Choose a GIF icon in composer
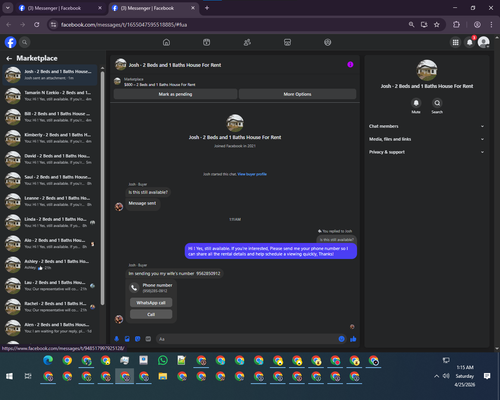 148,339
